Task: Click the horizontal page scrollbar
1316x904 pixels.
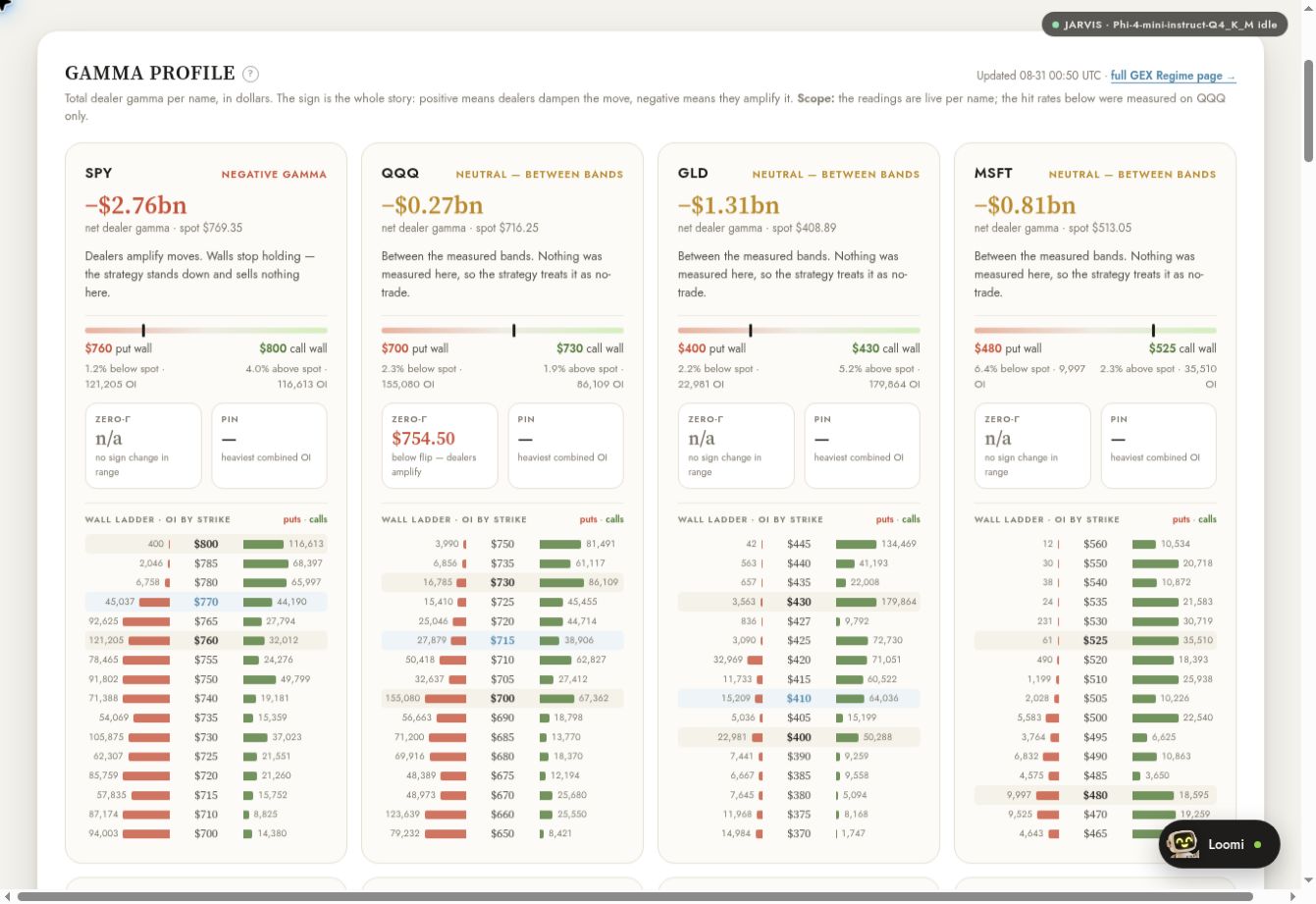Action: tap(635, 896)
